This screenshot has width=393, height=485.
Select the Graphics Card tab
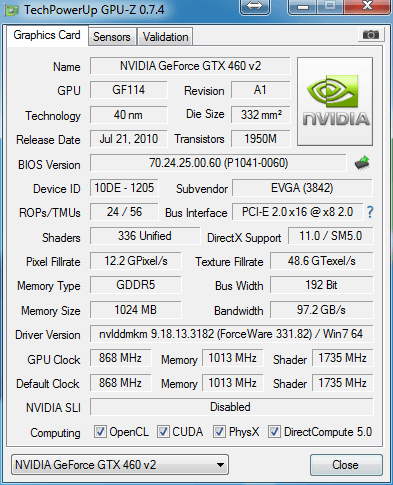pos(47,35)
